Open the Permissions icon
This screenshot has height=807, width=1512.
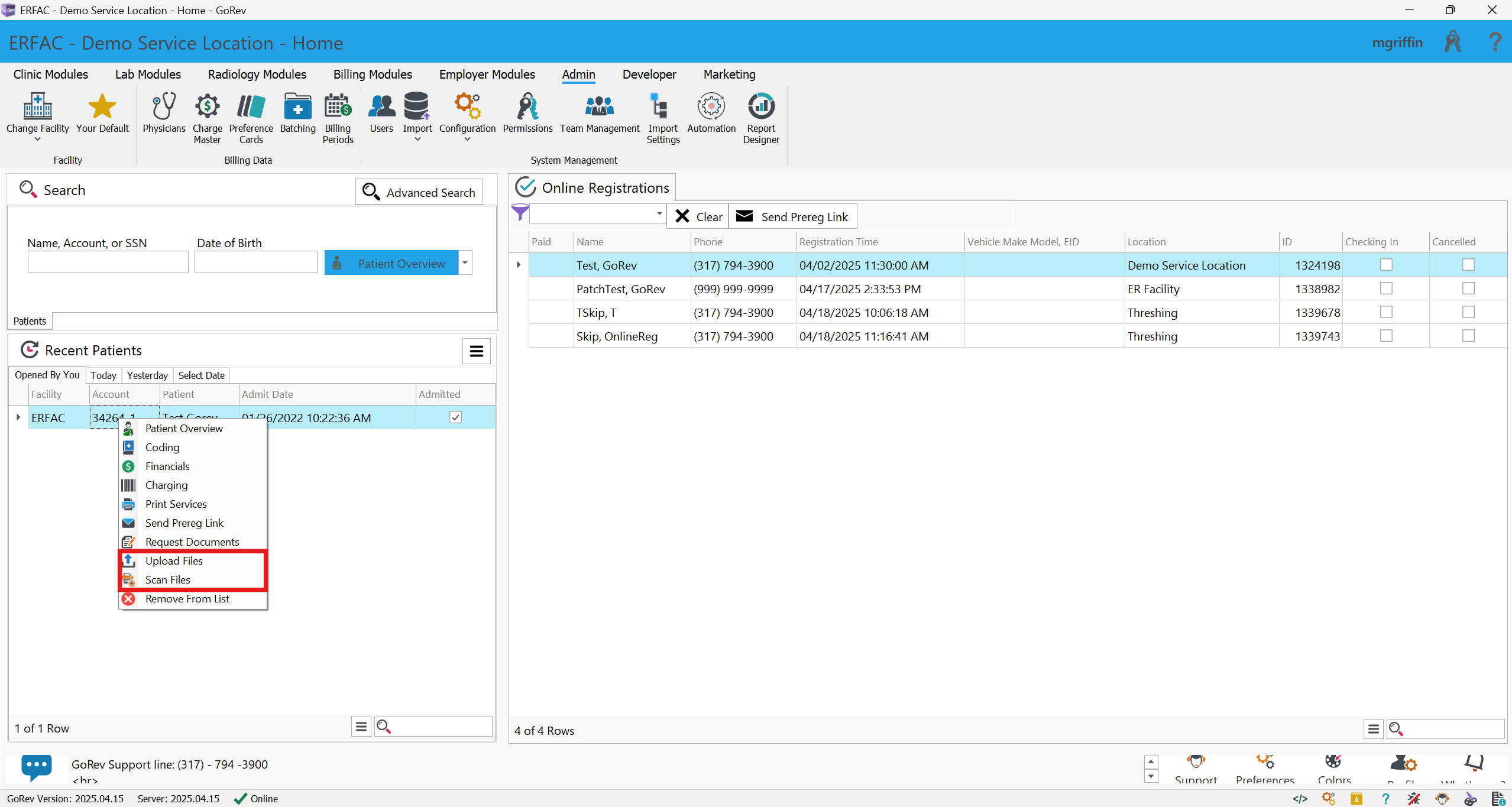(527, 113)
